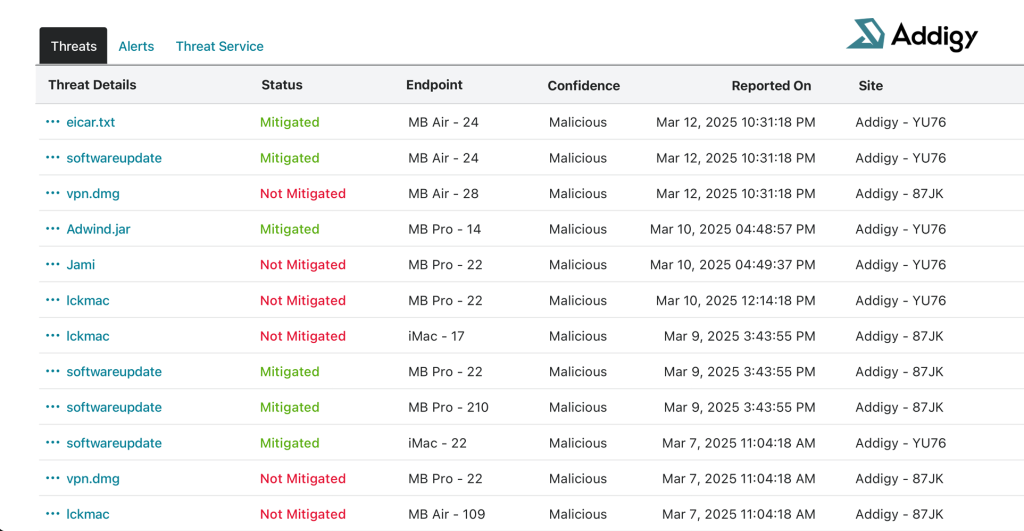1024x531 pixels.
Task: Click the Reported On column header
Action: pos(771,86)
